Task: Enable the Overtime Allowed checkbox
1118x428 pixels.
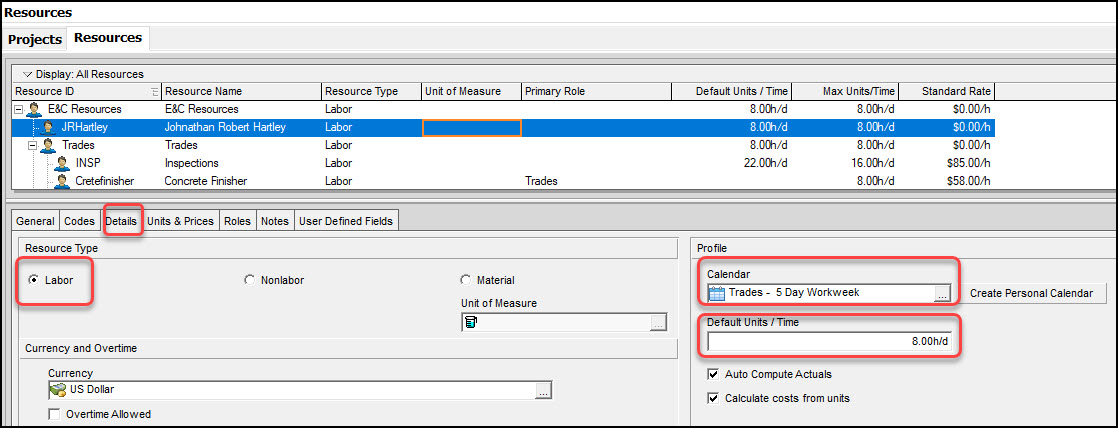Action: (54, 414)
